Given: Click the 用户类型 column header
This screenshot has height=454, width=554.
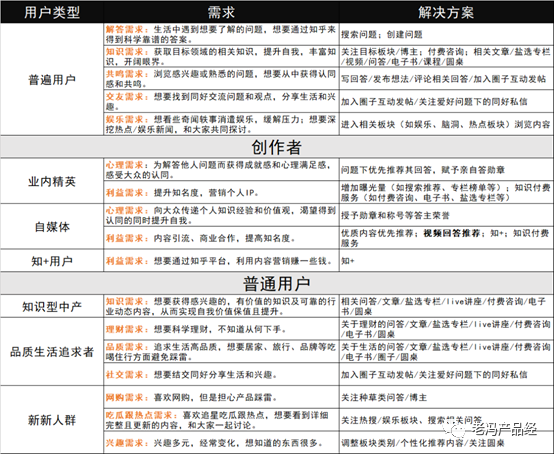Looking at the screenshot, I should [x=52, y=12].
